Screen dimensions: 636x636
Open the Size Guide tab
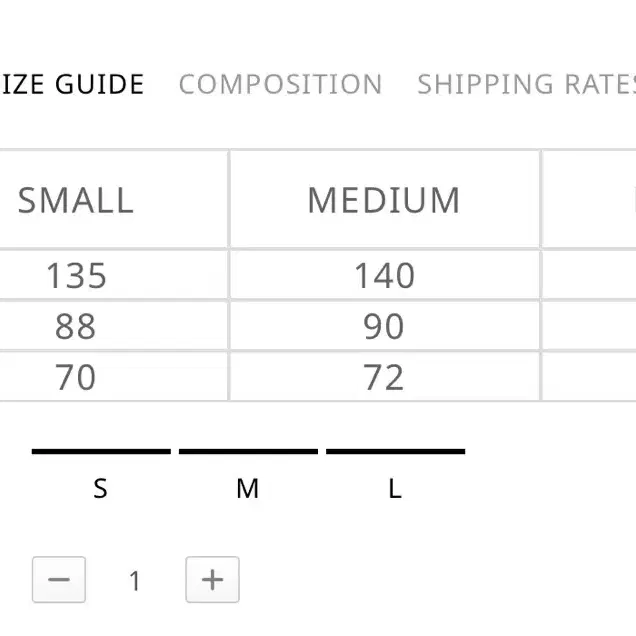point(73,85)
